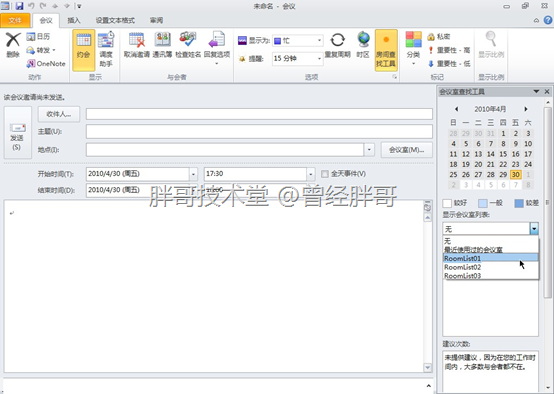This screenshot has width=554, height=394.
Task: Select RoomList02 in the list
Action: (491, 267)
